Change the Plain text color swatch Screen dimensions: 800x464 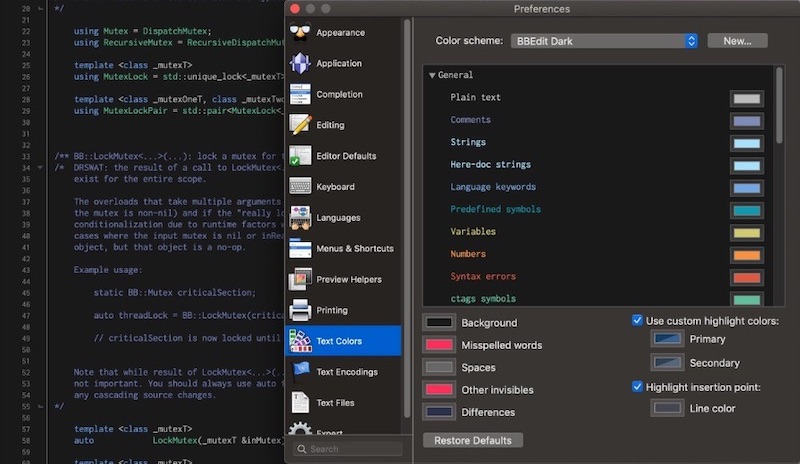point(746,99)
